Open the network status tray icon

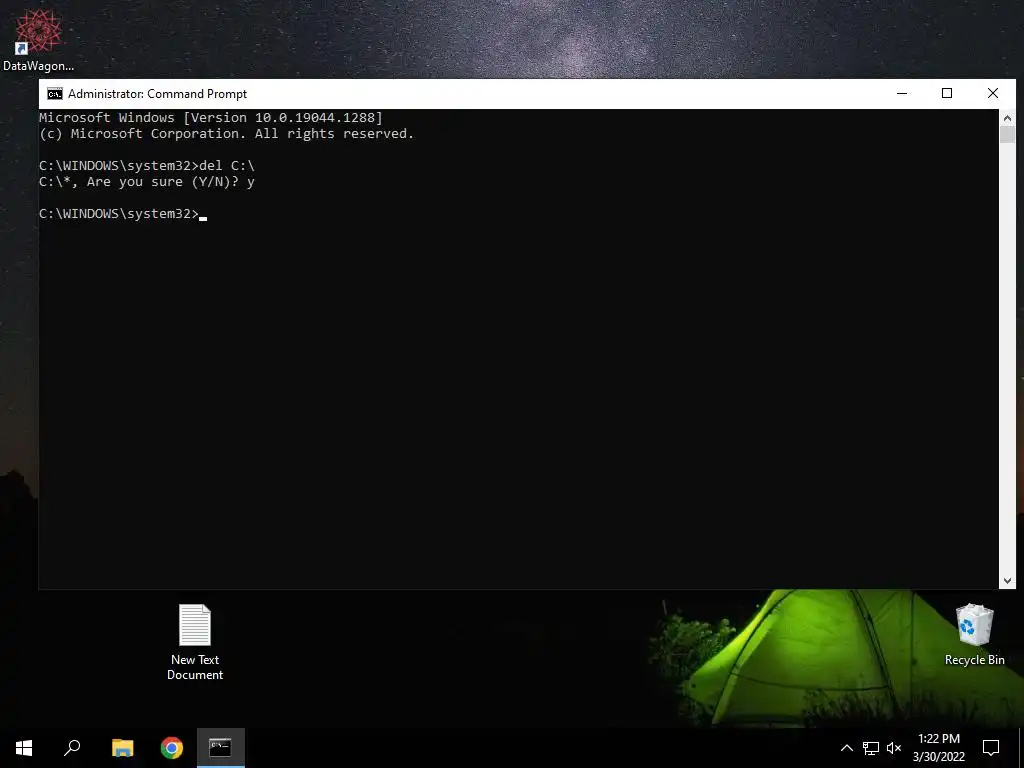click(871, 748)
